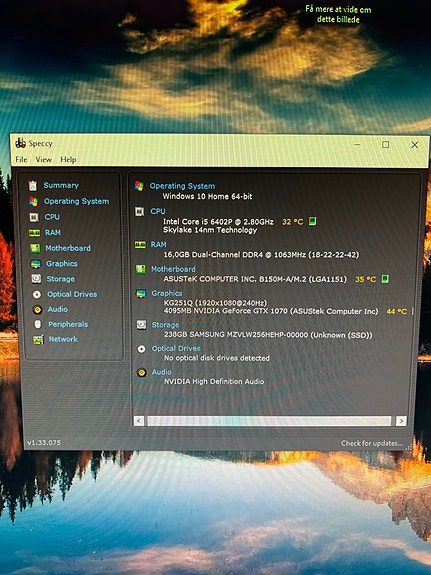The height and width of the screenshot is (575, 431).
Task: Click the SAMSUNG MZVLW256HEHP storage line
Action: (x=268, y=335)
